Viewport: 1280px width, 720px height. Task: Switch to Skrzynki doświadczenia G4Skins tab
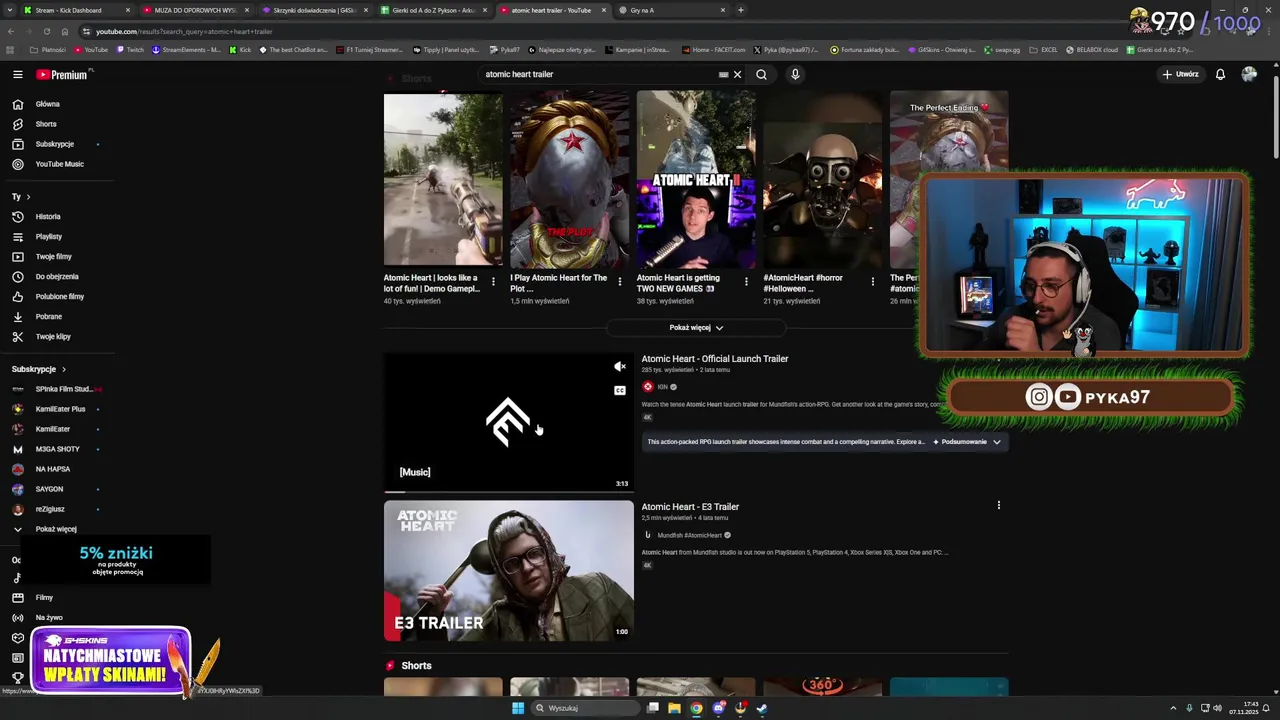tap(314, 10)
